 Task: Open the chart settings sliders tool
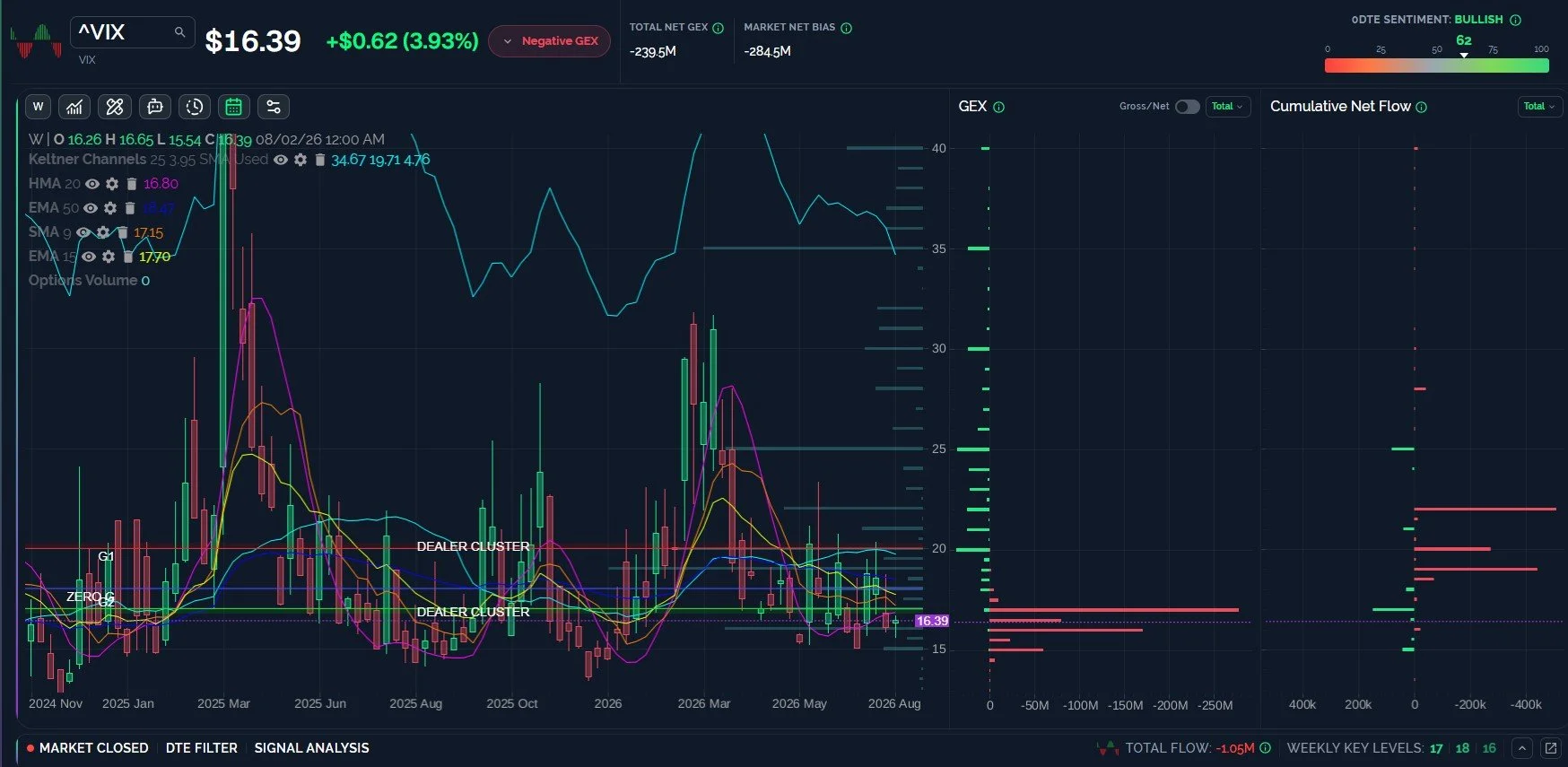coord(274,107)
